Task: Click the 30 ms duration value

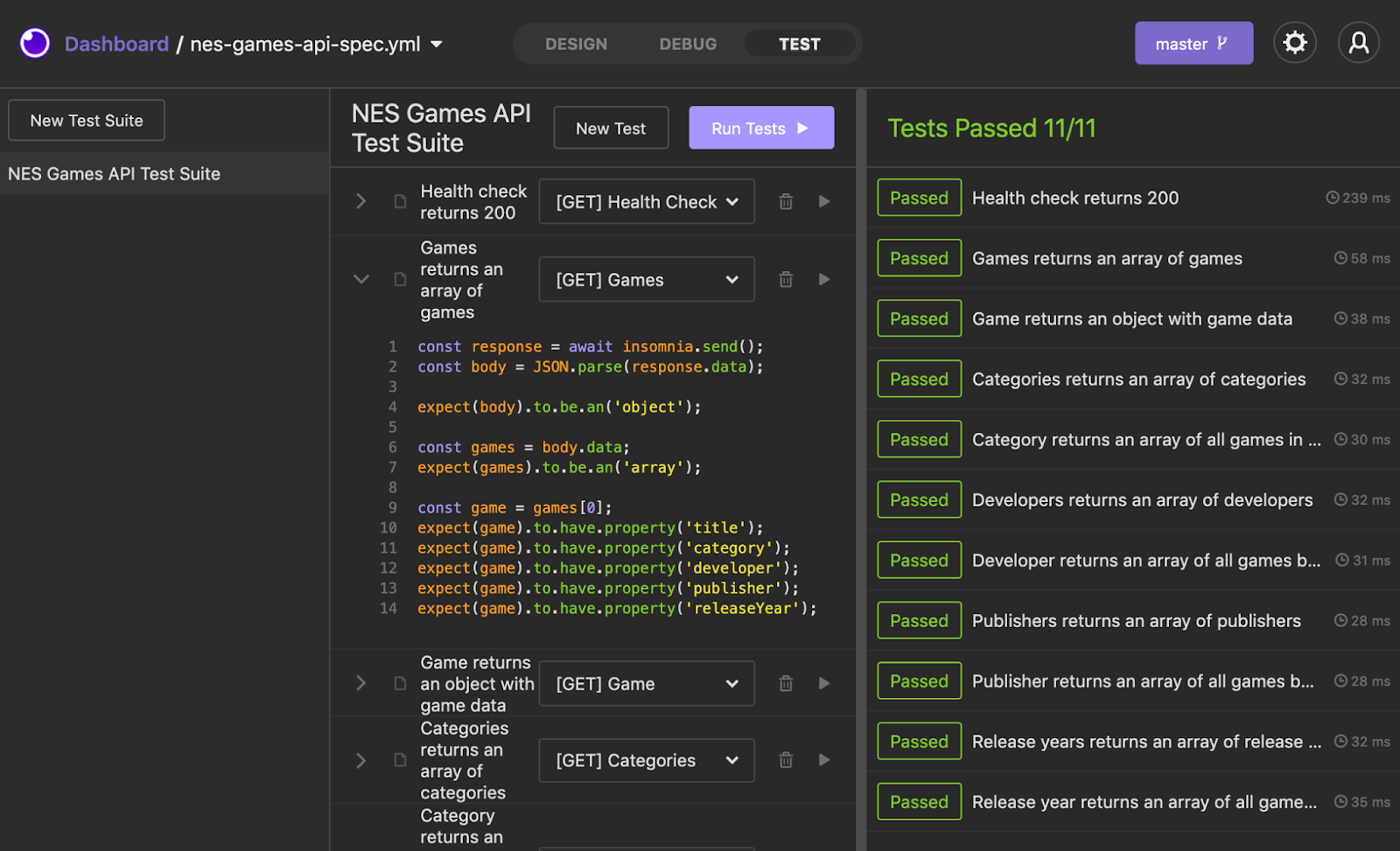Action: tap(1370, 439)
